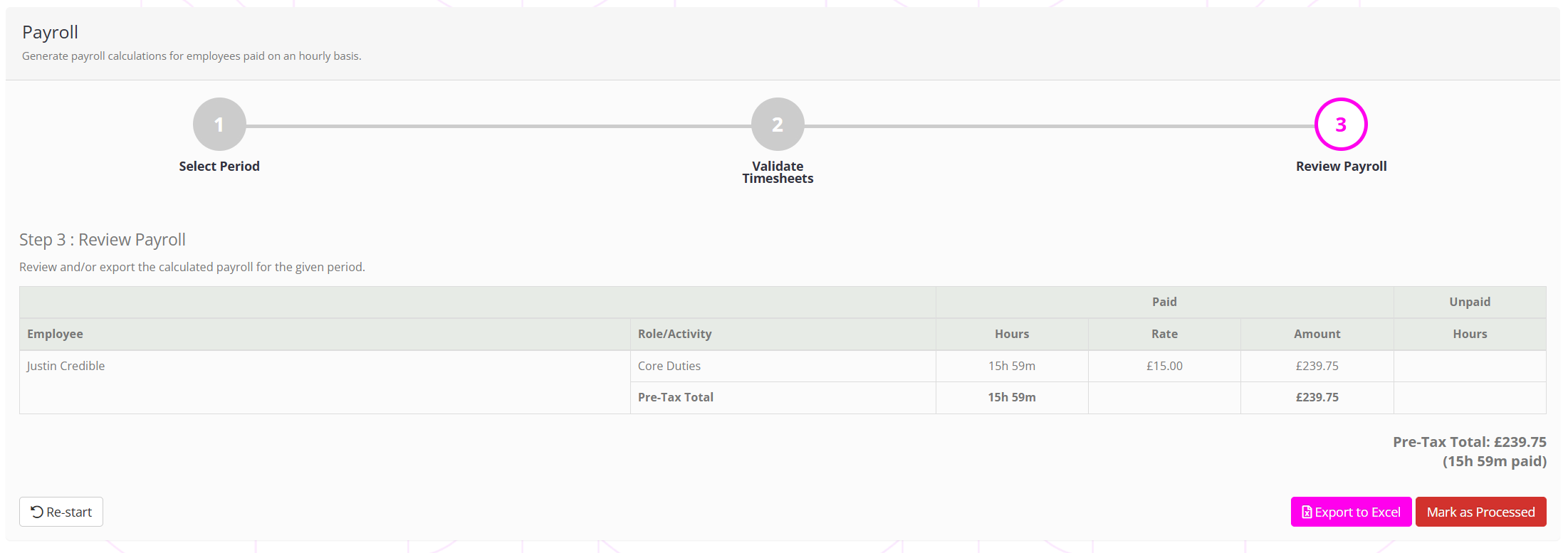1568x553 pixels.
Task: Click the Pre-Tax Total row label in table
Action: click(676, 397)
